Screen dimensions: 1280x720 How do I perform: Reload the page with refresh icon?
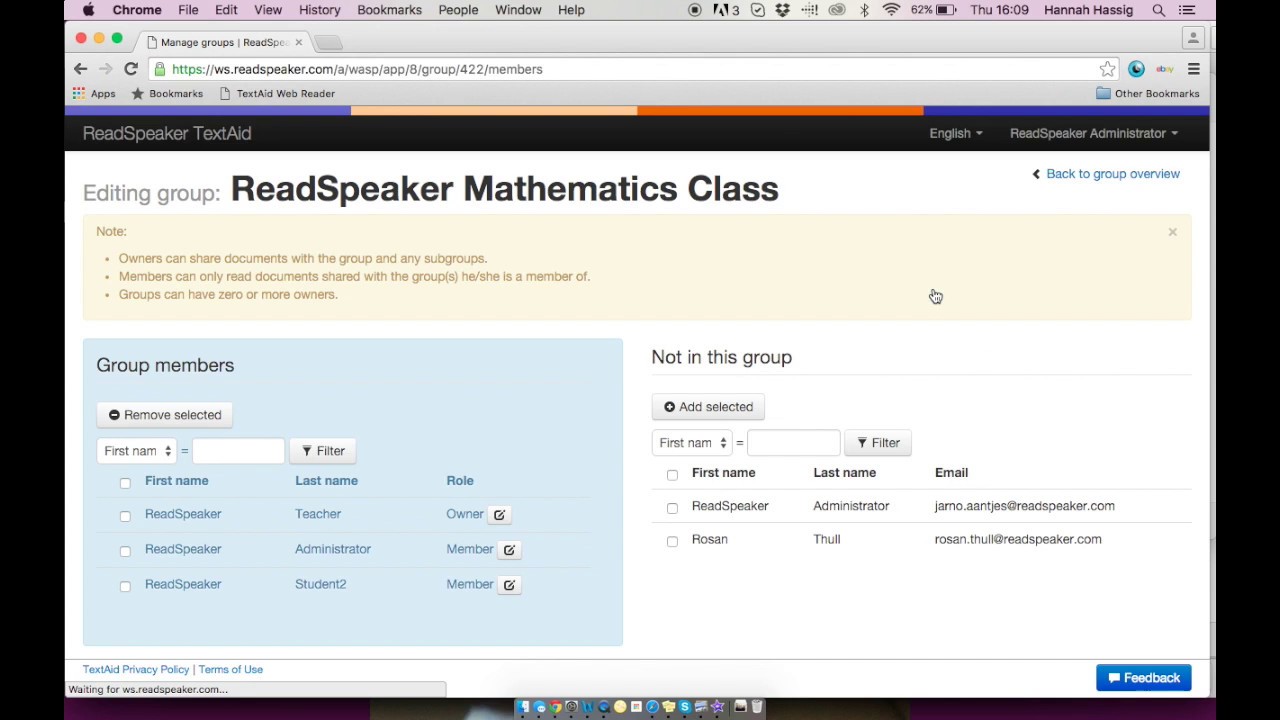click(130, 69)
